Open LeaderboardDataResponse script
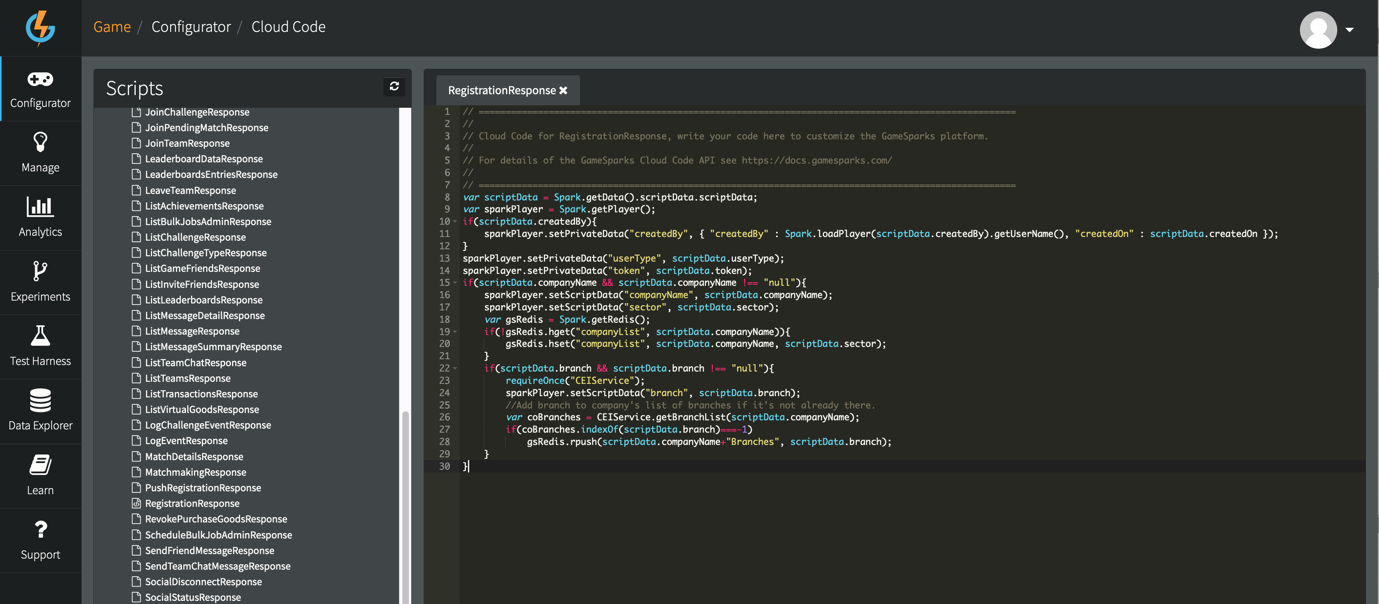The image size is (1379, 604). [204, 159]
